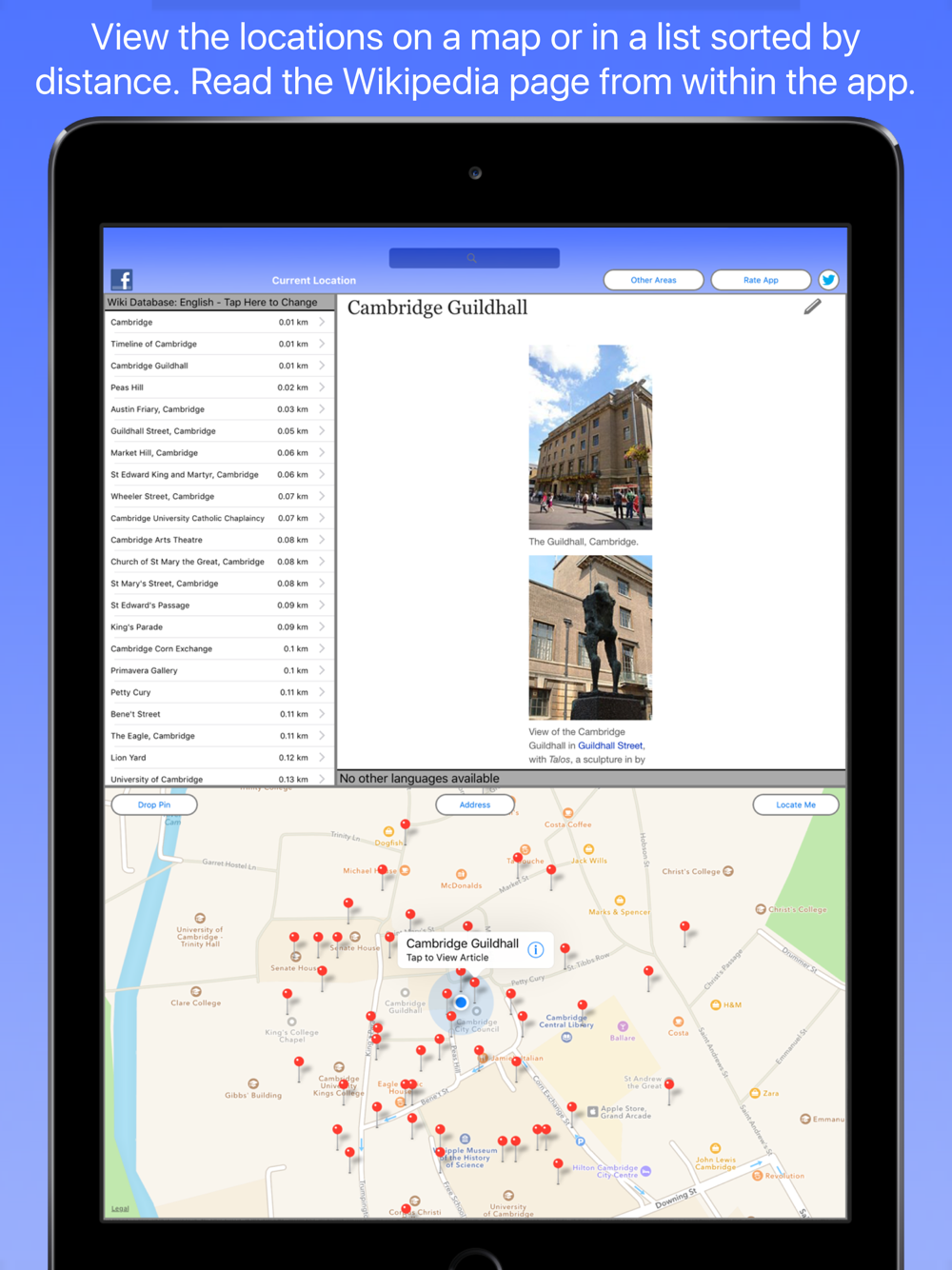Select St Edward King and Martyr entry
The width and height of the screenshot is (952, 1270).
pyautogui.click(x=219, y=475)
